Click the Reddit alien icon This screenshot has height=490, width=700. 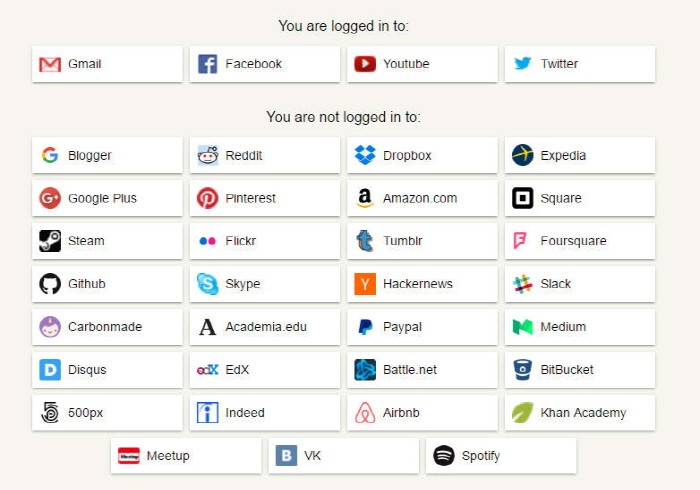coord(208,155)
